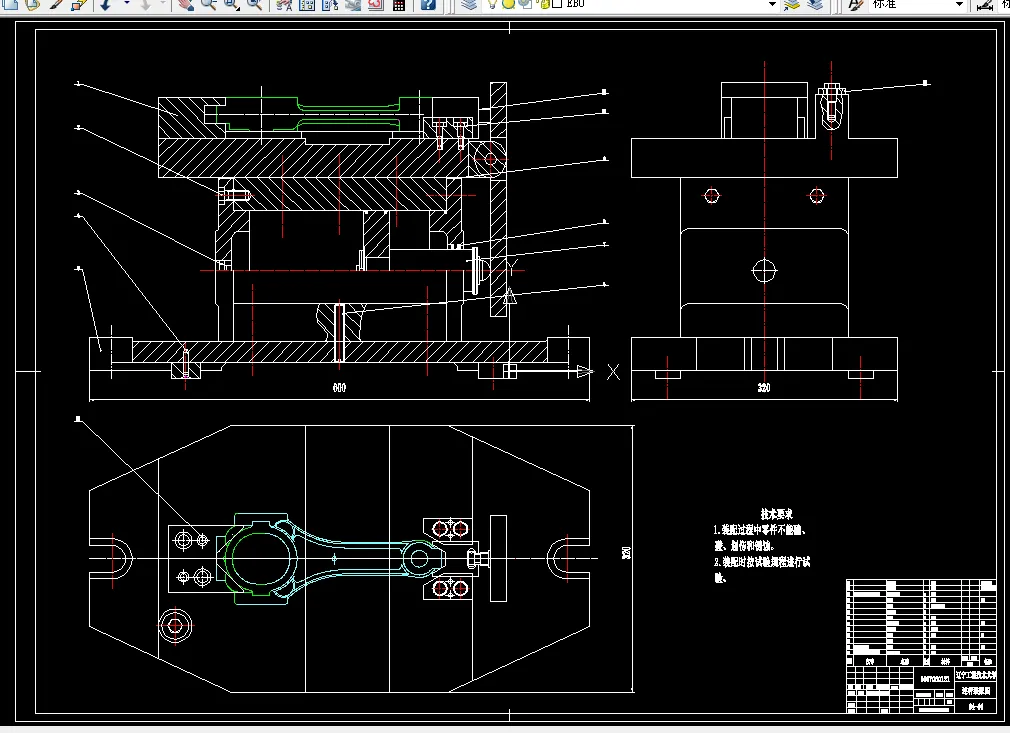Toggle the layer freeze sun icon
This screenshot has height=733, width=1010.
click(508, 4)
